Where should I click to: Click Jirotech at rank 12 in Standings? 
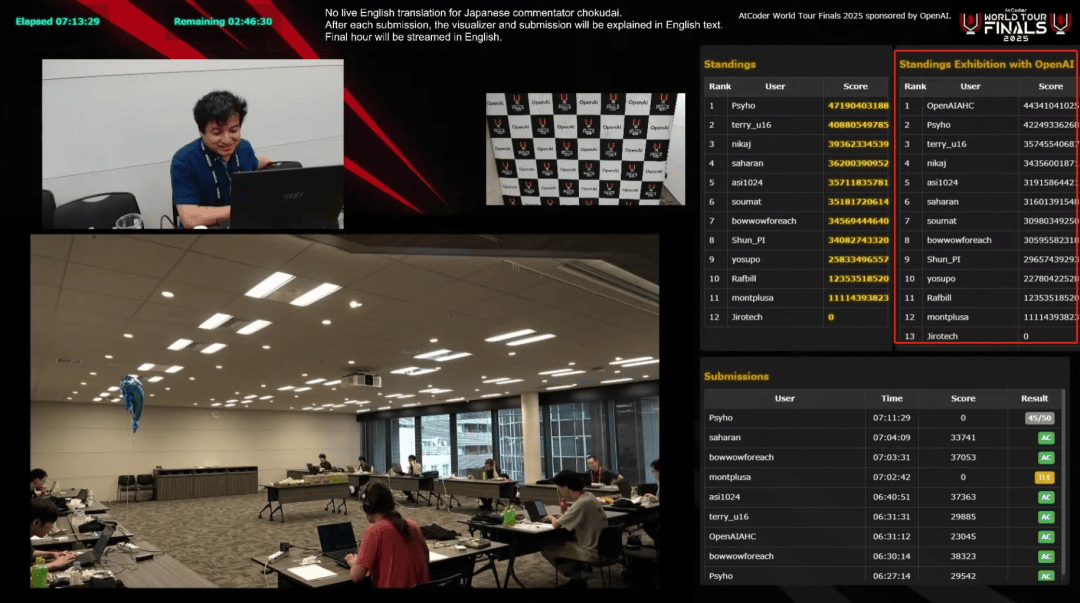pyautogui.click(x=747, y=318)
